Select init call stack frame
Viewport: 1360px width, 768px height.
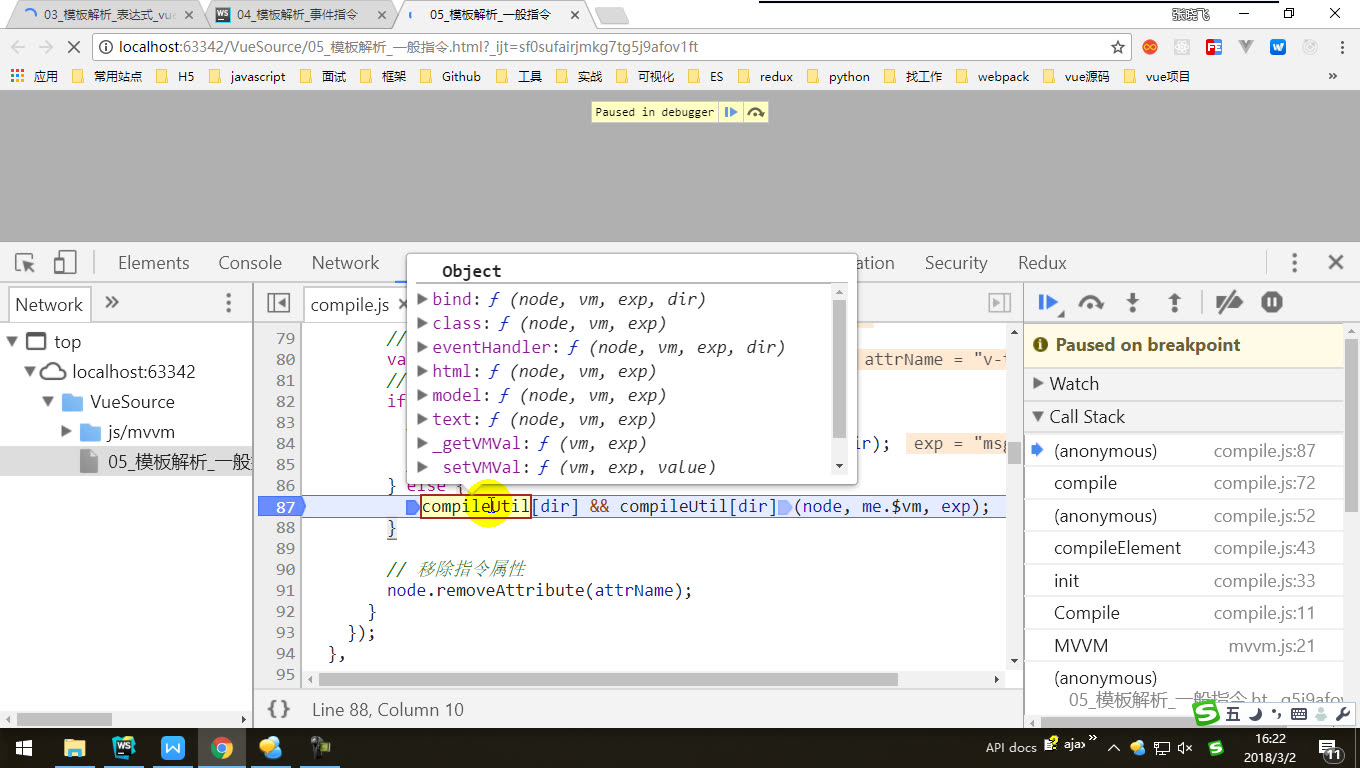1184,581
